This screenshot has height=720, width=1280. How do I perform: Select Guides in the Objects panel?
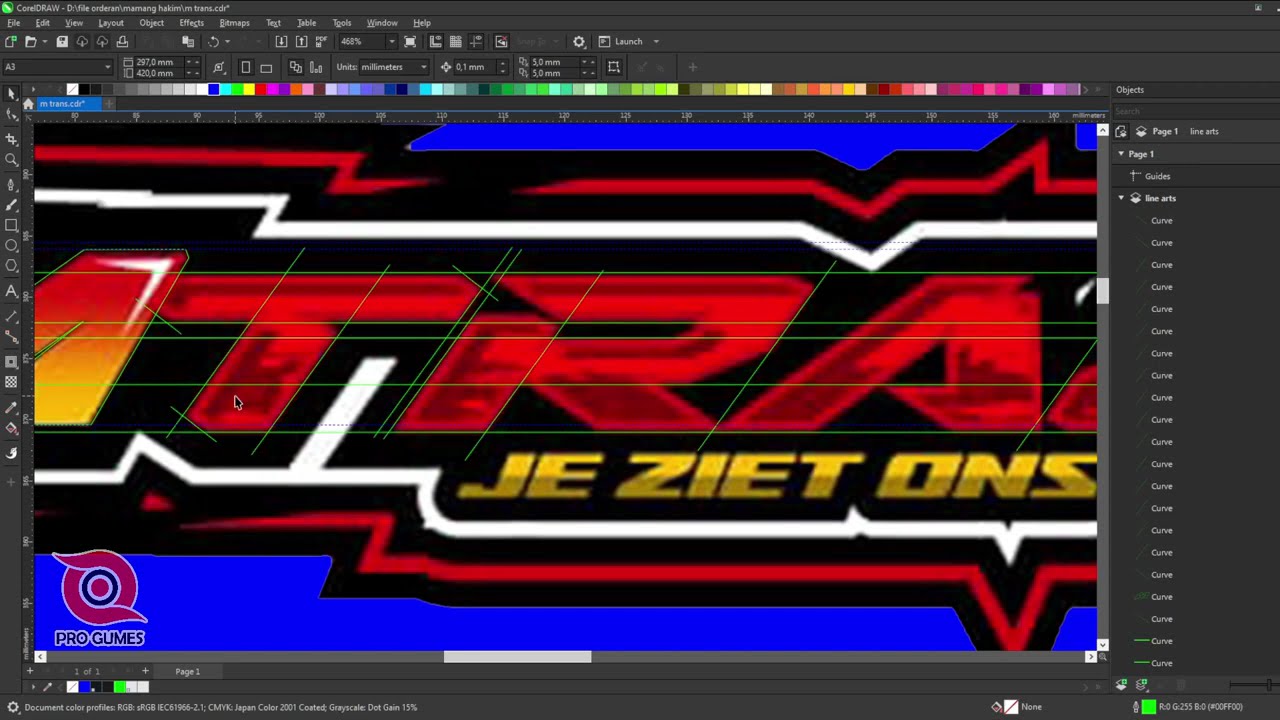[1157, 176]
